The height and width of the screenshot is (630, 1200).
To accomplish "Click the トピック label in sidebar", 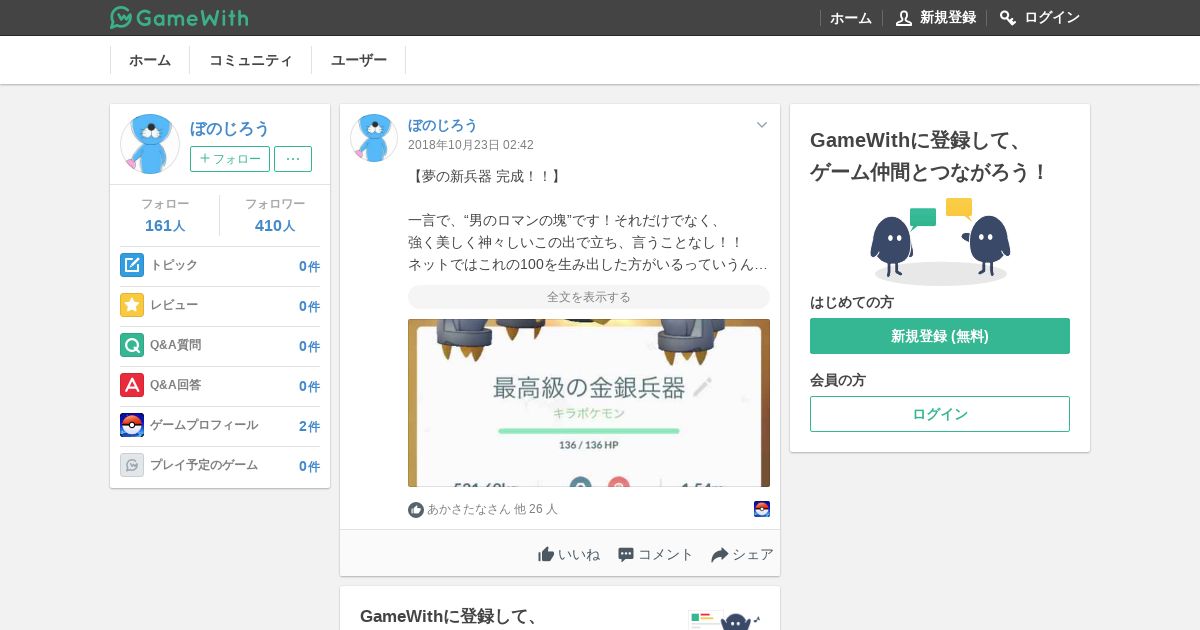I will [x=174, y=265].
